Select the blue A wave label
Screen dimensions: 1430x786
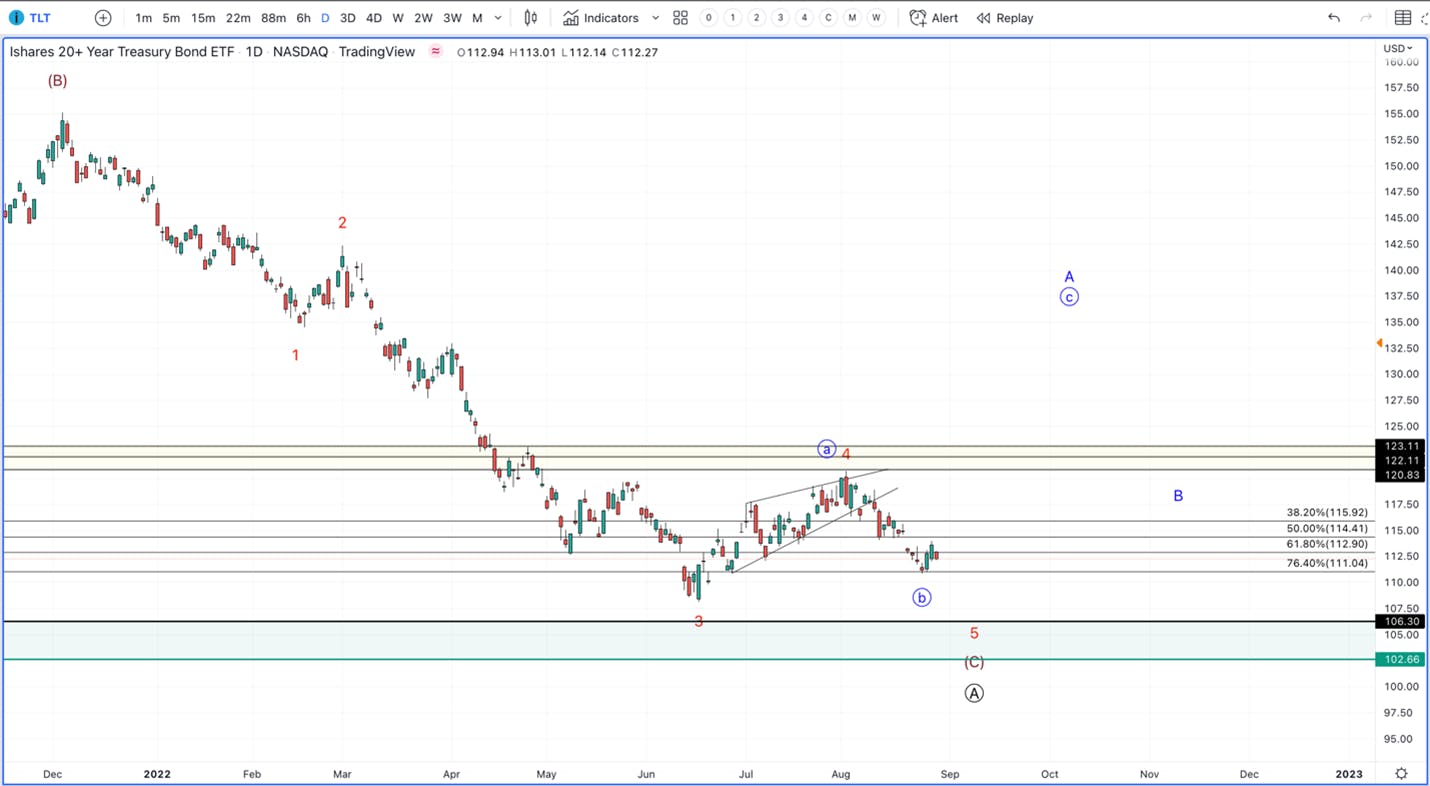pos(1069,277)
